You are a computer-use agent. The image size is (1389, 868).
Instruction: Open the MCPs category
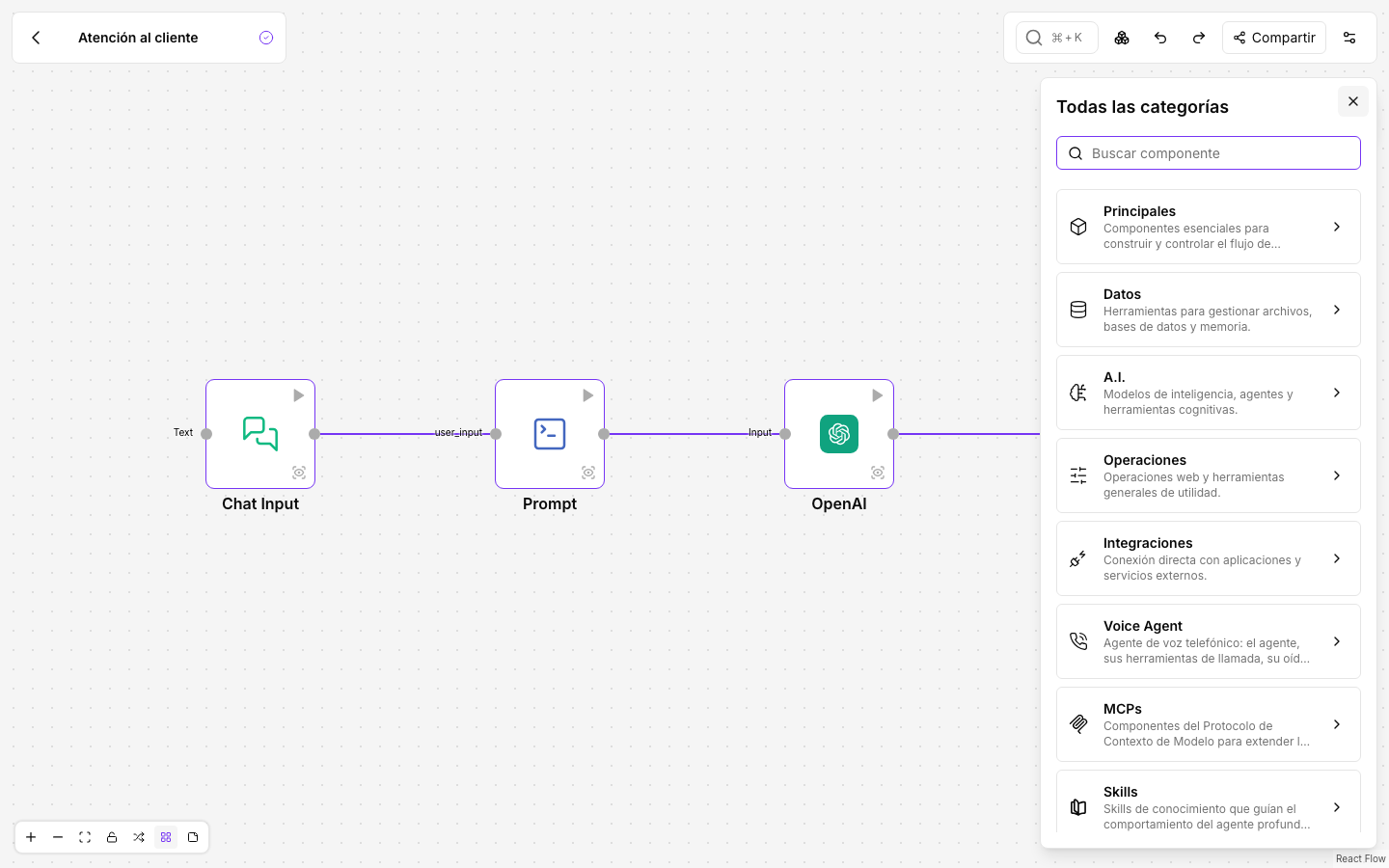[1208, 724]
